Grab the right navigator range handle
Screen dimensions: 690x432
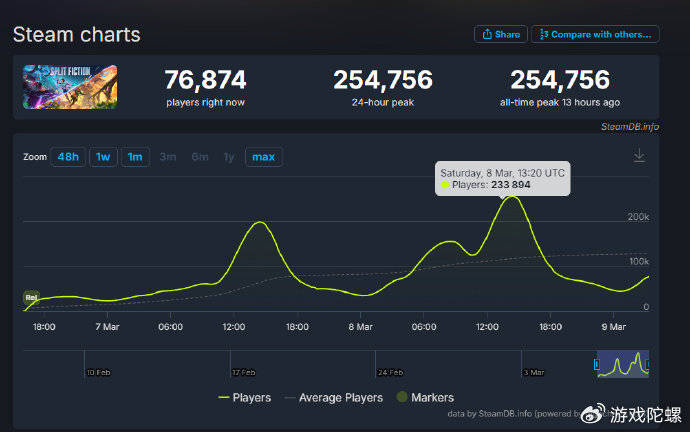[x=647, y=364]
